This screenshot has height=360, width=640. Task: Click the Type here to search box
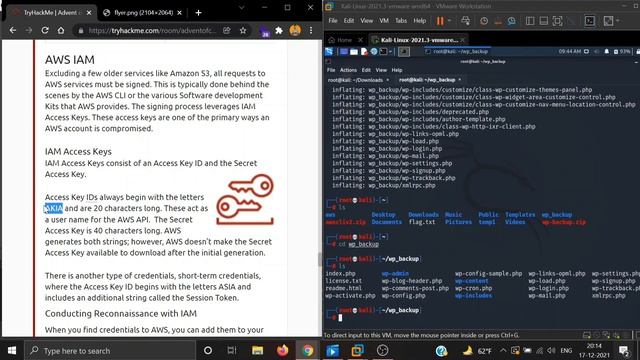[x=109, y=351]
